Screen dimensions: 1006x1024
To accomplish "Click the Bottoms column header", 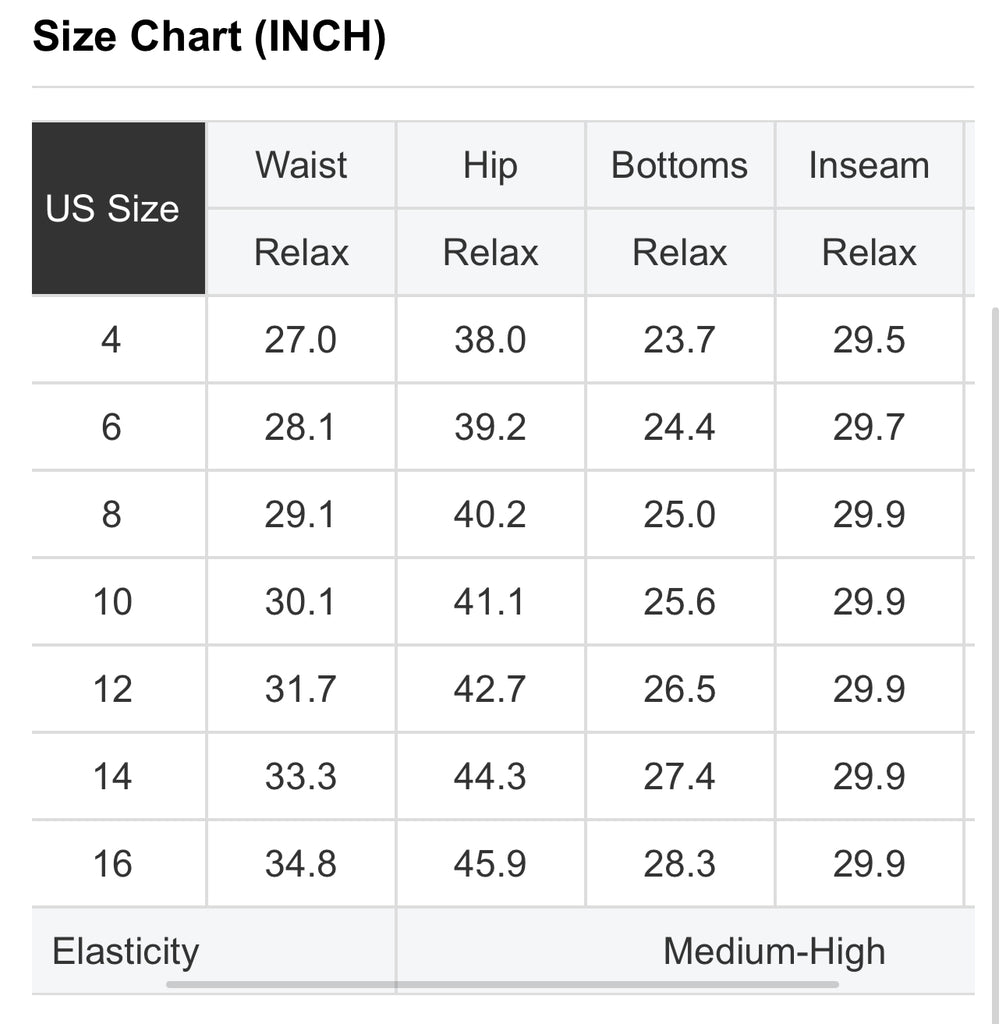I will [679, 165].
